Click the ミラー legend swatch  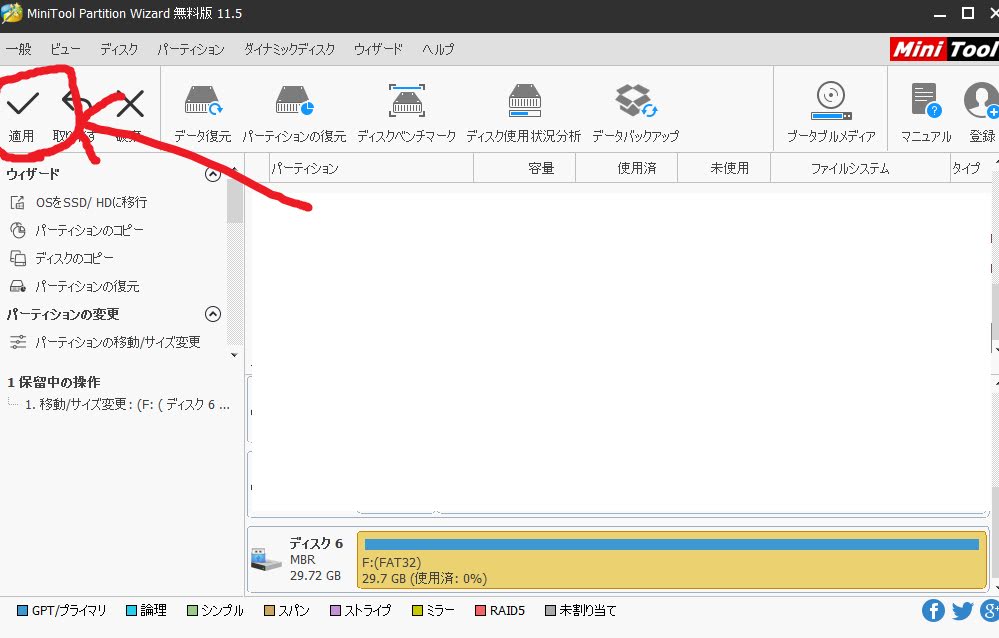click(x=417, y=611)
